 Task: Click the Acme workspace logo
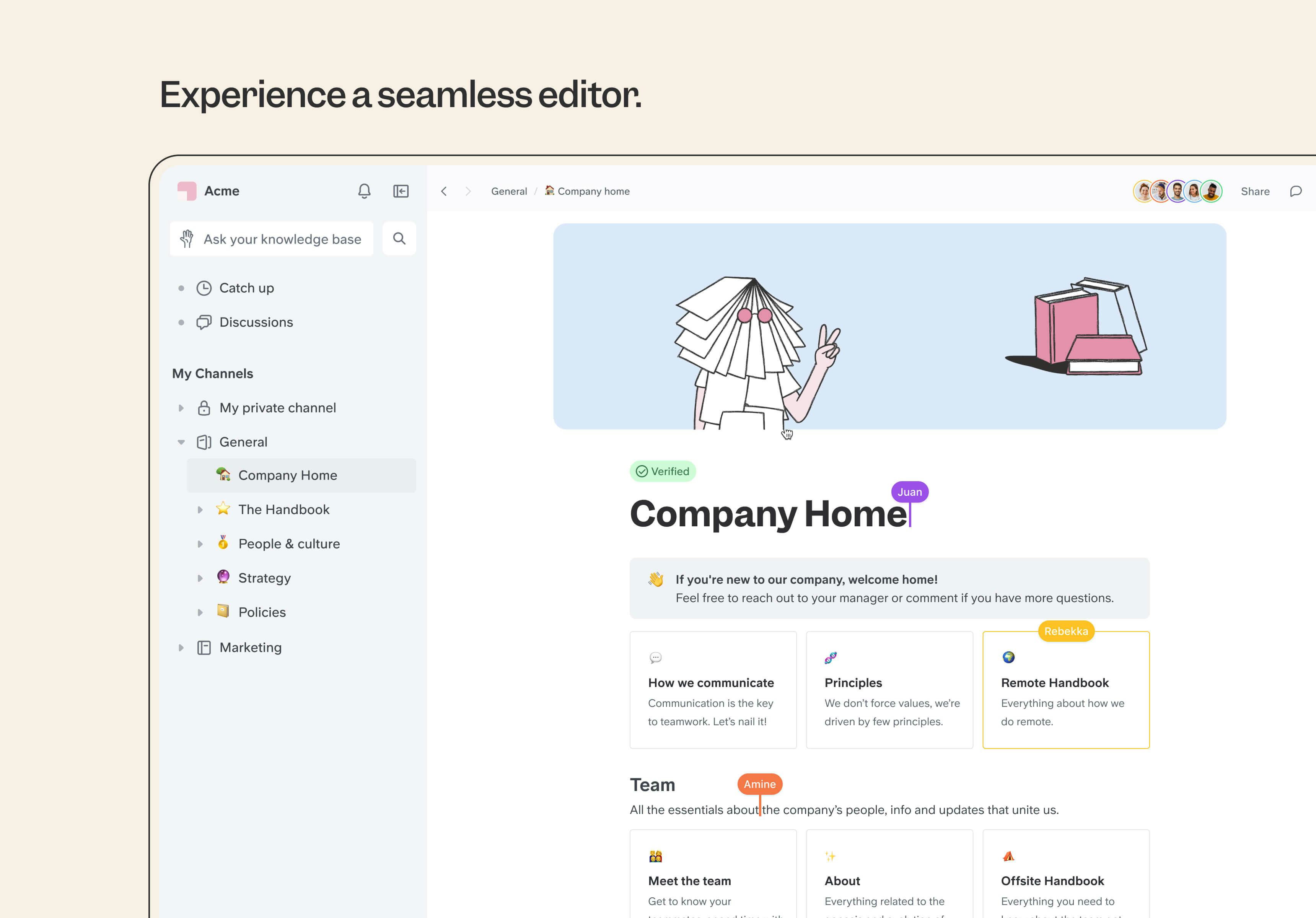[x=187, y=191]
